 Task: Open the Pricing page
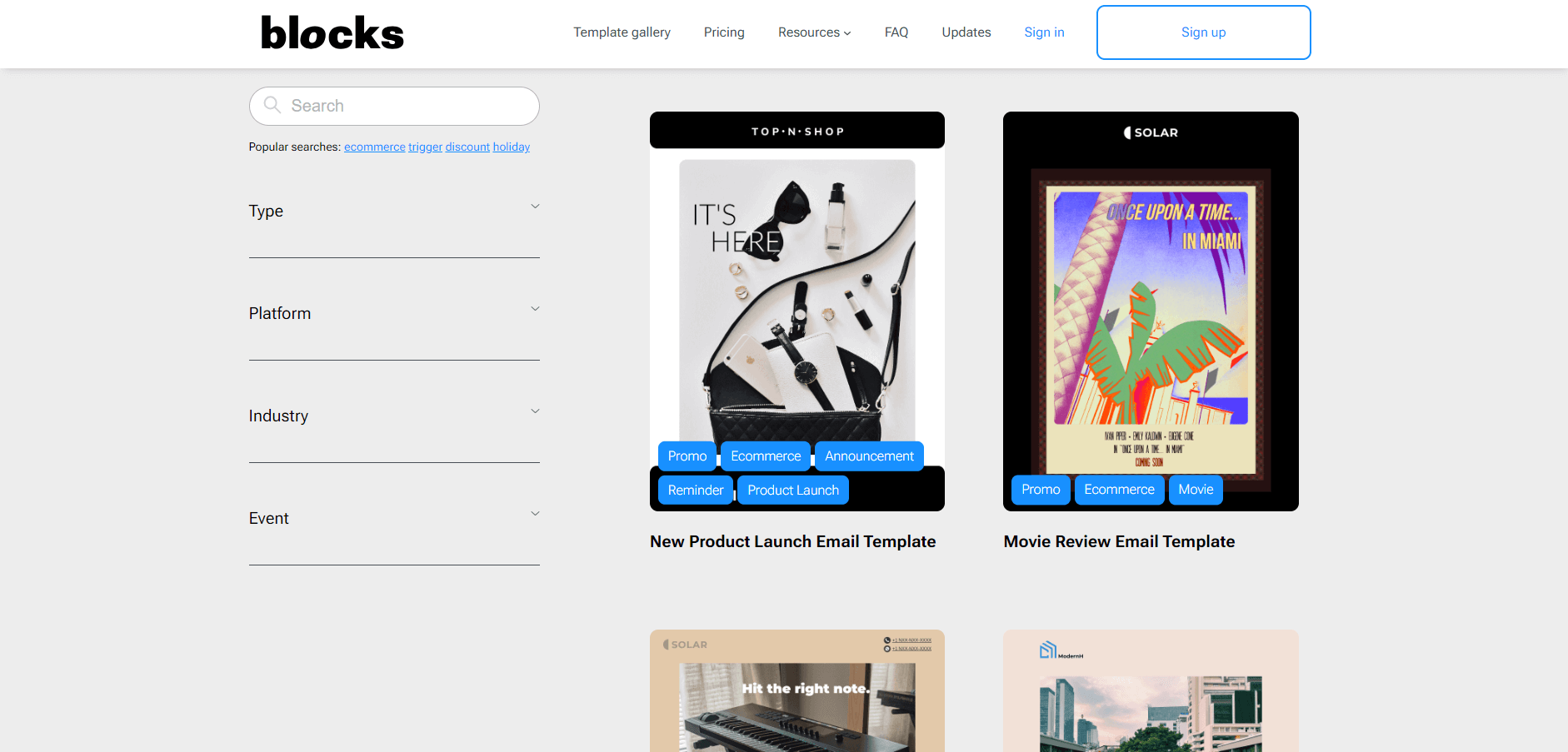(x=724, y=32)
